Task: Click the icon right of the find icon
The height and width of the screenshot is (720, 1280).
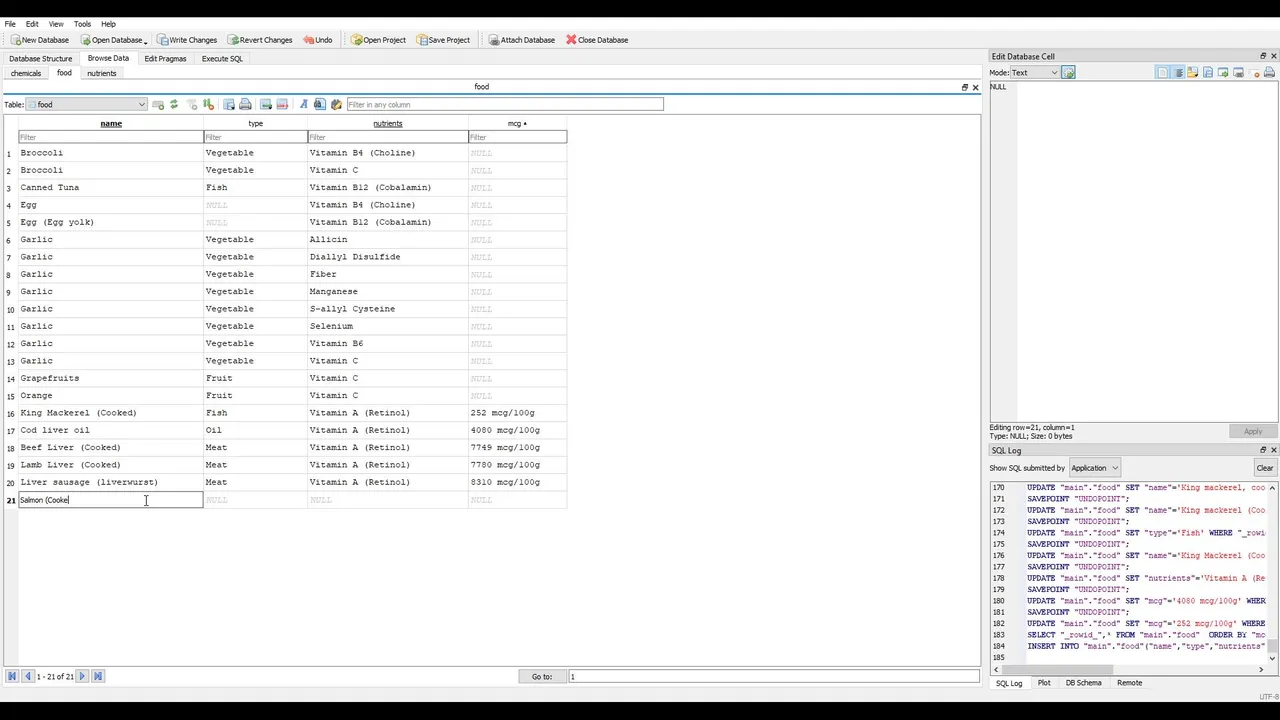Action: coord(336,104)
